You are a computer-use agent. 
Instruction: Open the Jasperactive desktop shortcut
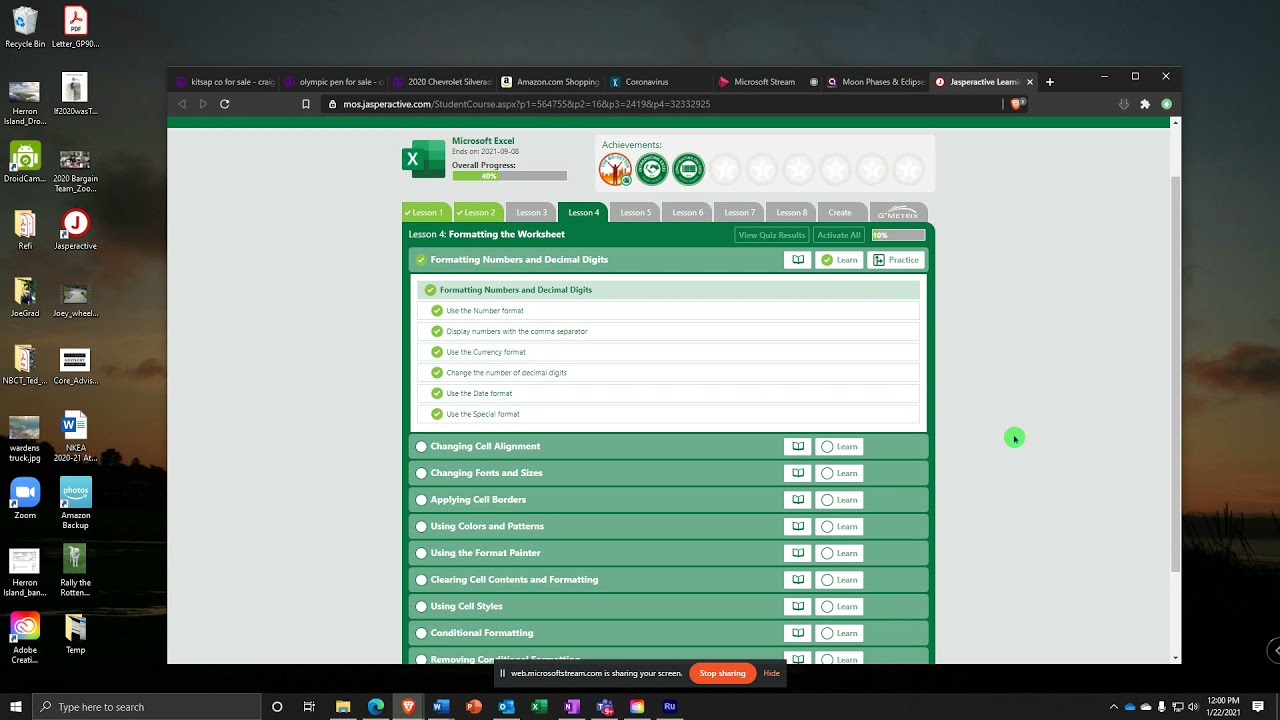click(x=75, y=230)
